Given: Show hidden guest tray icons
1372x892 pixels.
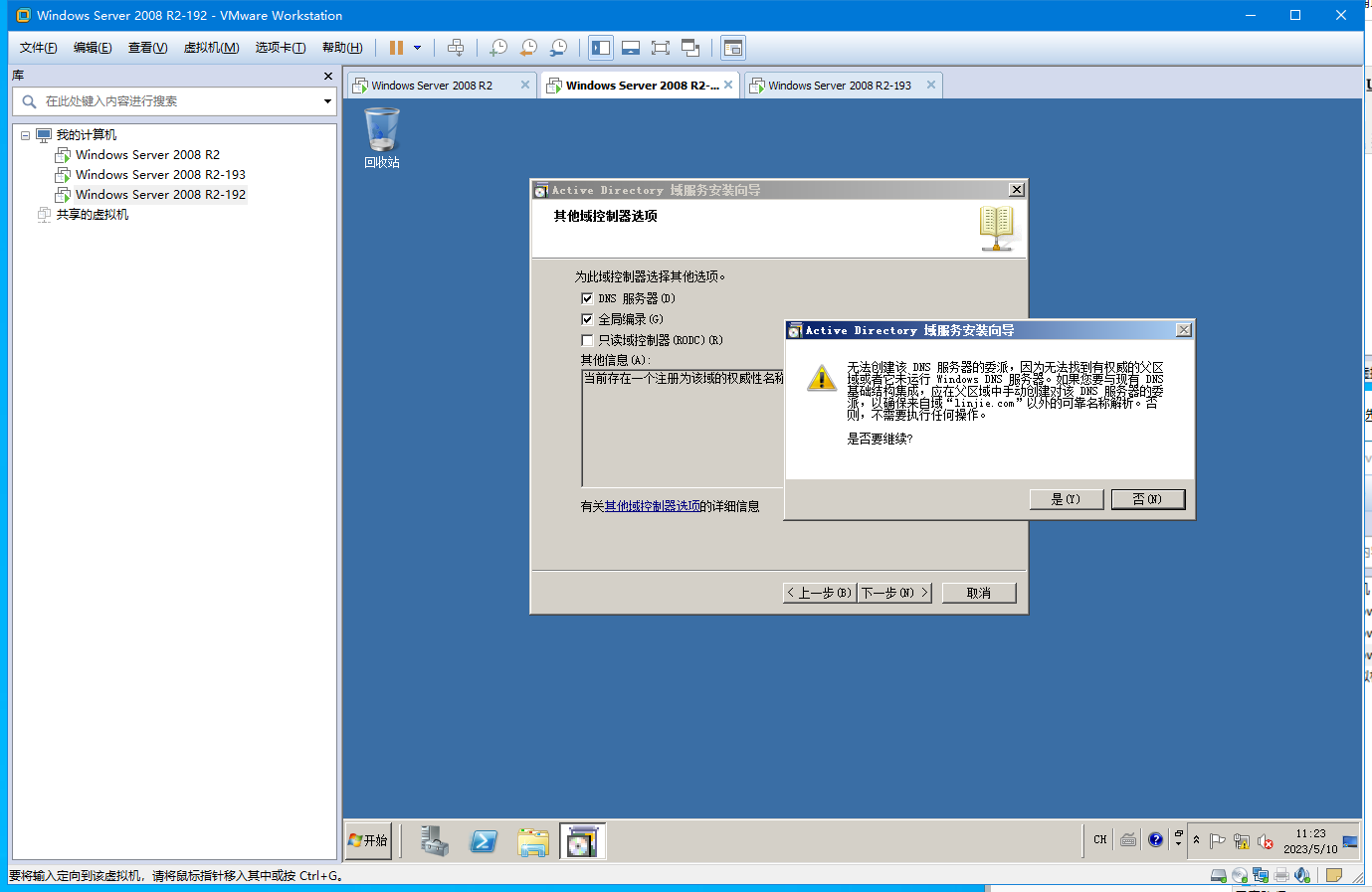Looking at the screenshot, I should pos(1197,840).
